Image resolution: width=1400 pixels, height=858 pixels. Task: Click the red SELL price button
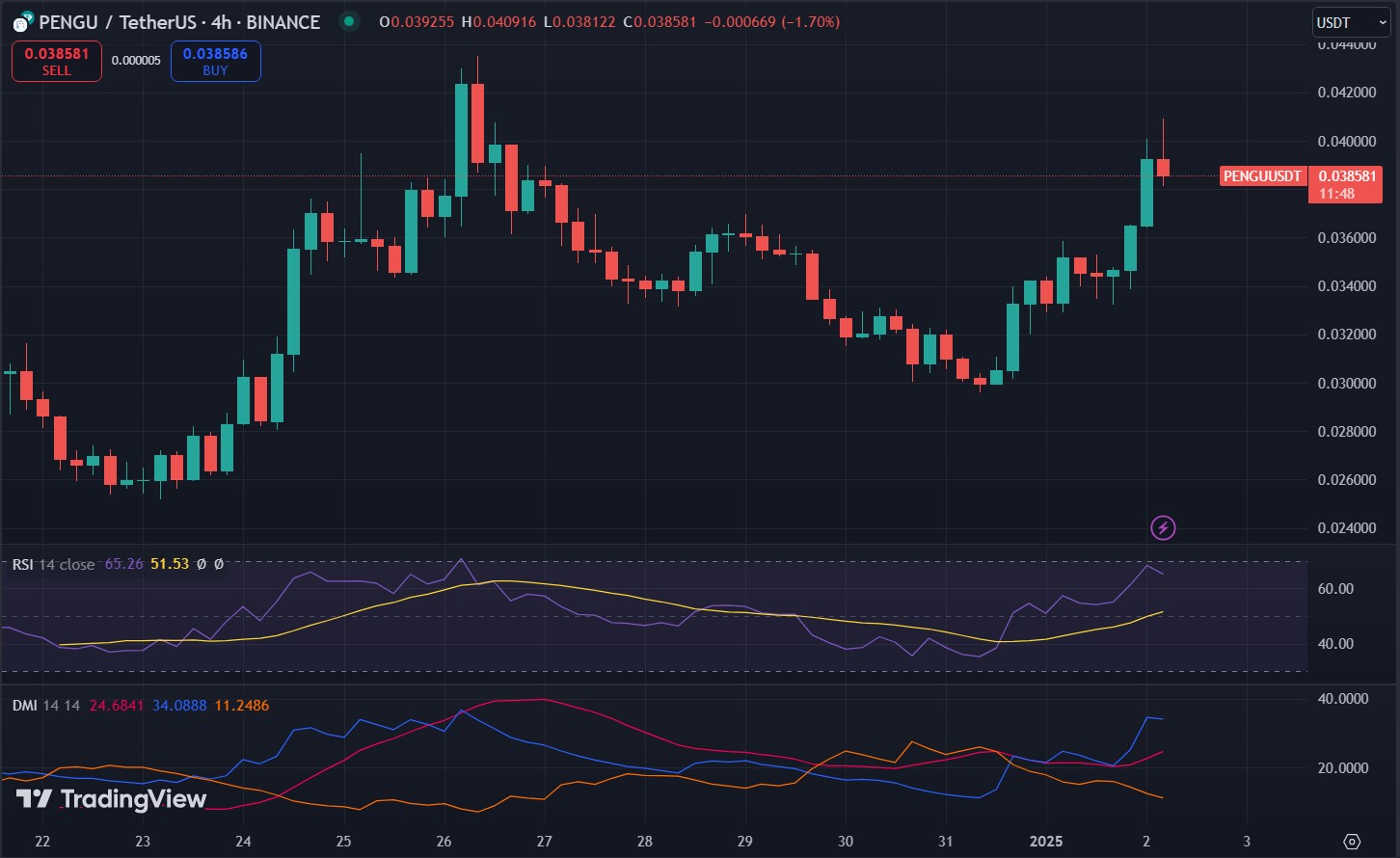pos(57,62)
